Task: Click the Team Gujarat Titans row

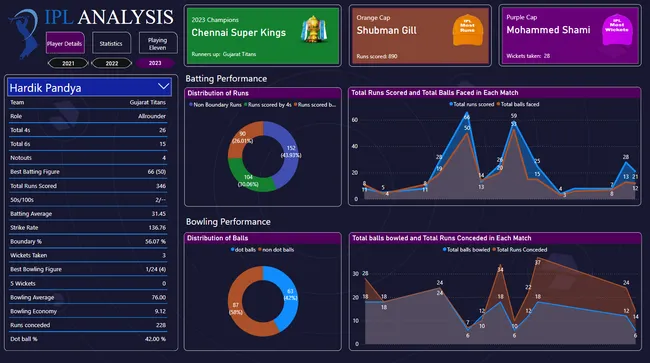Action: [88, 102]
